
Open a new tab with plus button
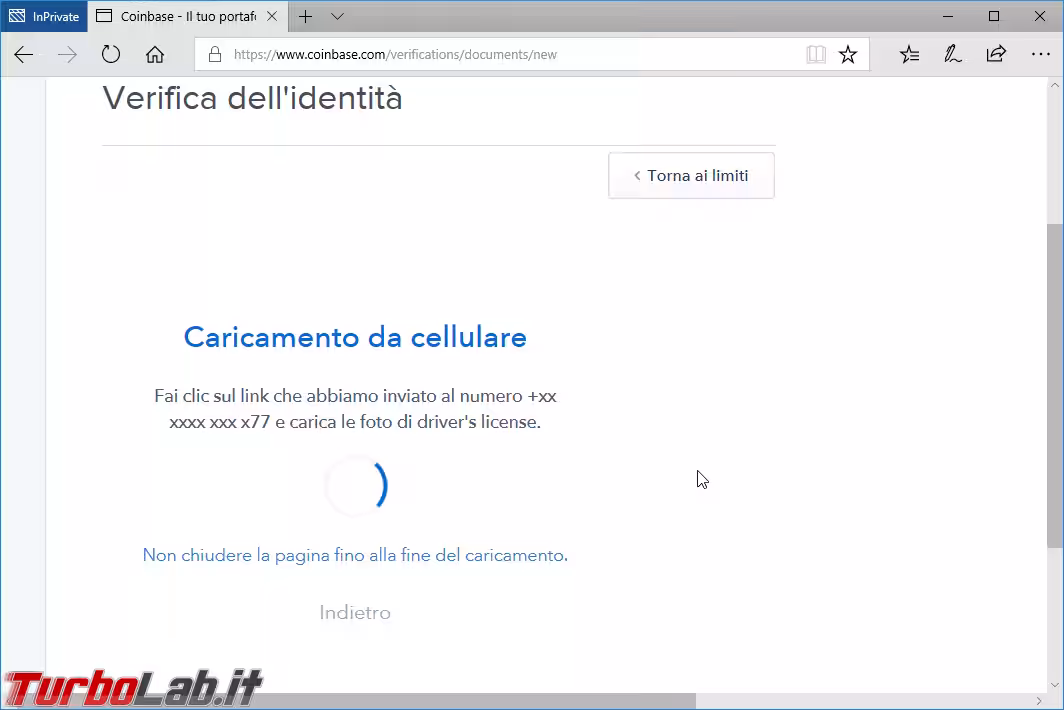306,16
